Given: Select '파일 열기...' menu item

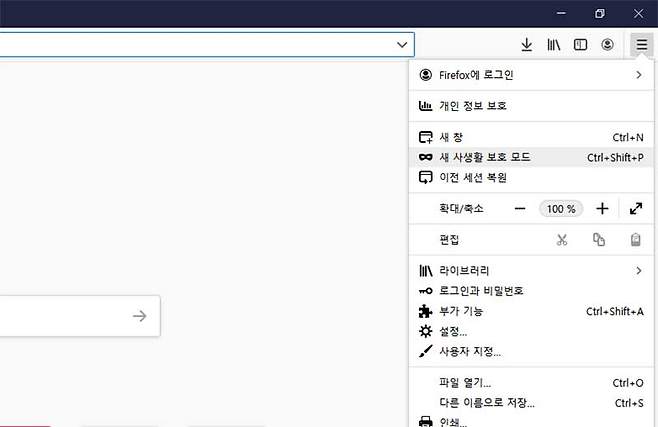Looking at the screenshot, I should [x=531, y=383].
